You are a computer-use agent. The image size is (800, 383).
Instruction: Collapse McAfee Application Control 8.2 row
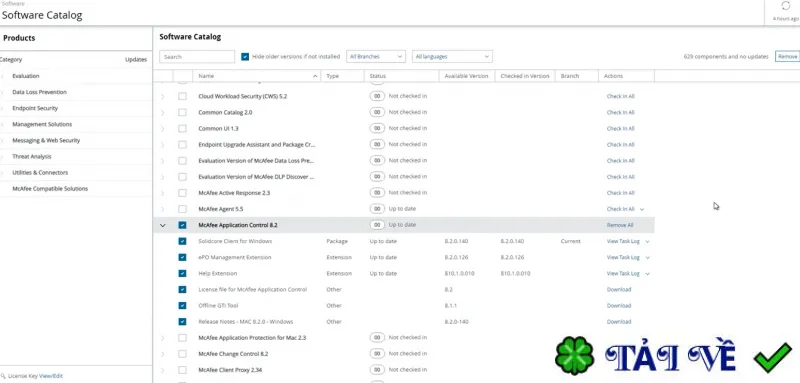click(x=163, y=225)
